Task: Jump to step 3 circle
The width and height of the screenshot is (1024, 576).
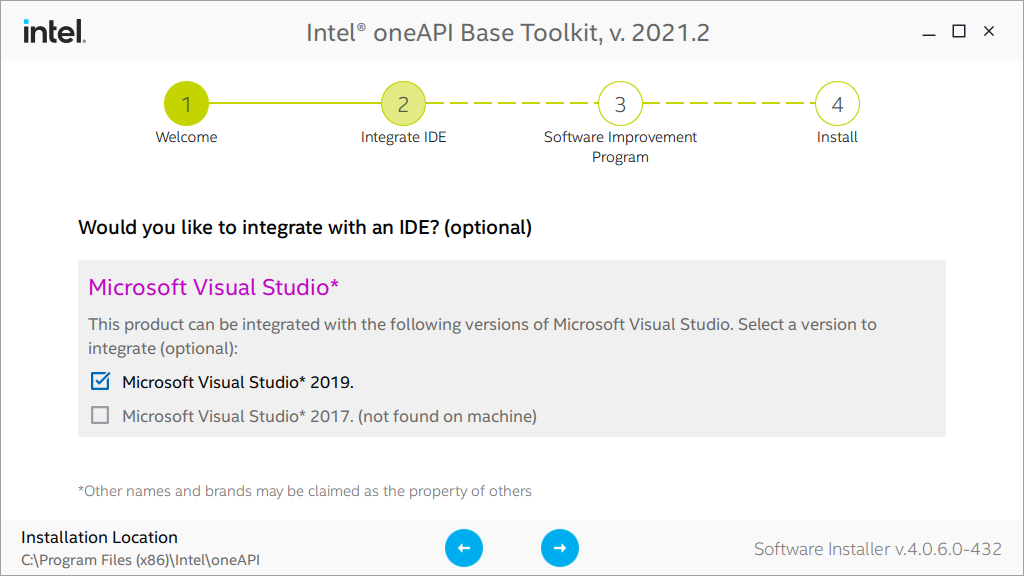Action: click(x=620, y=104)
